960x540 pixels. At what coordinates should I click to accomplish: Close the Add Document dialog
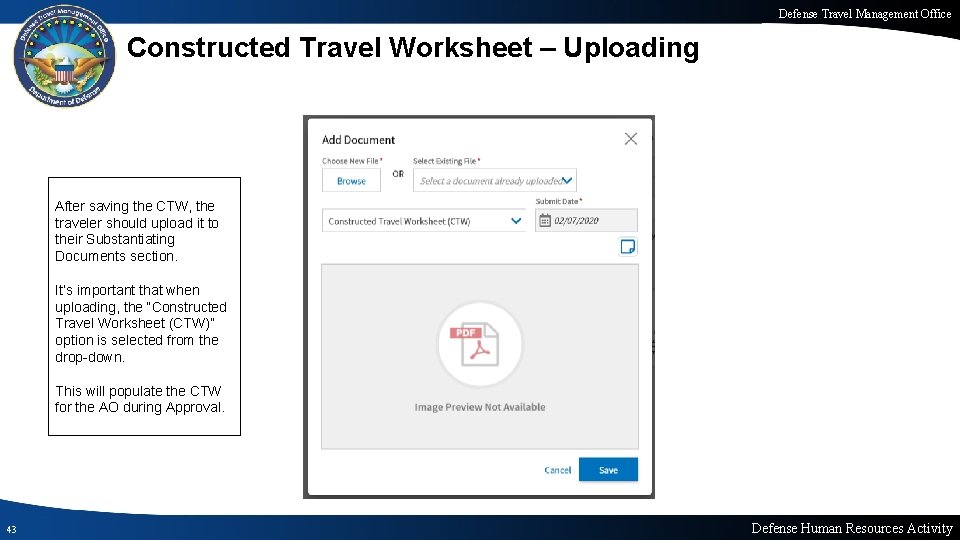631,139
